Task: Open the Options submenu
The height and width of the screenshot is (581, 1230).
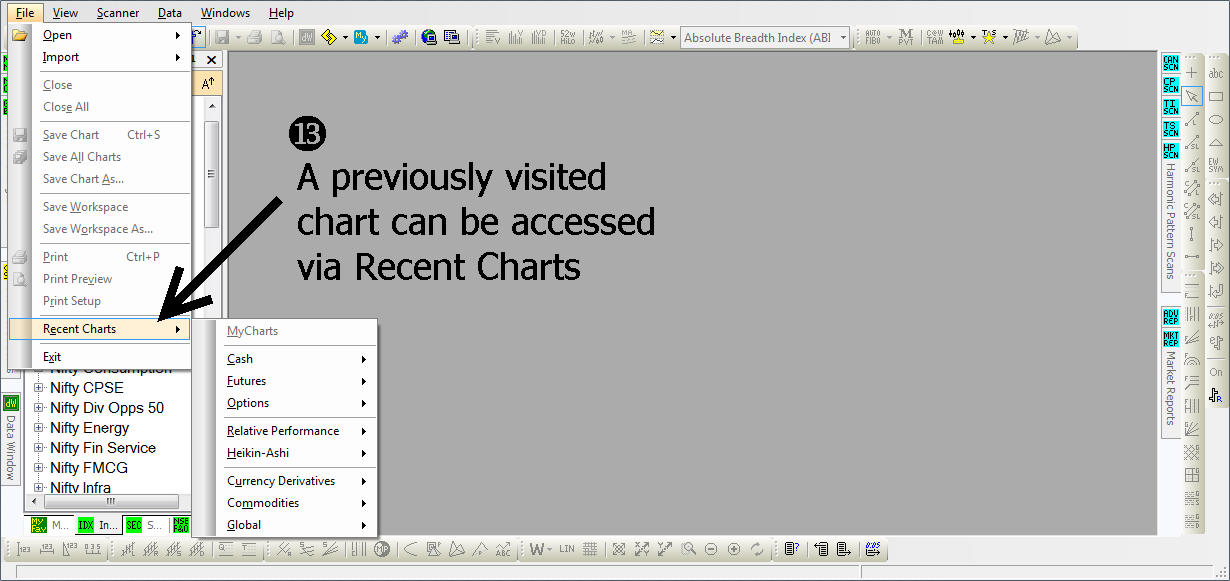Action: coord(297,403)
